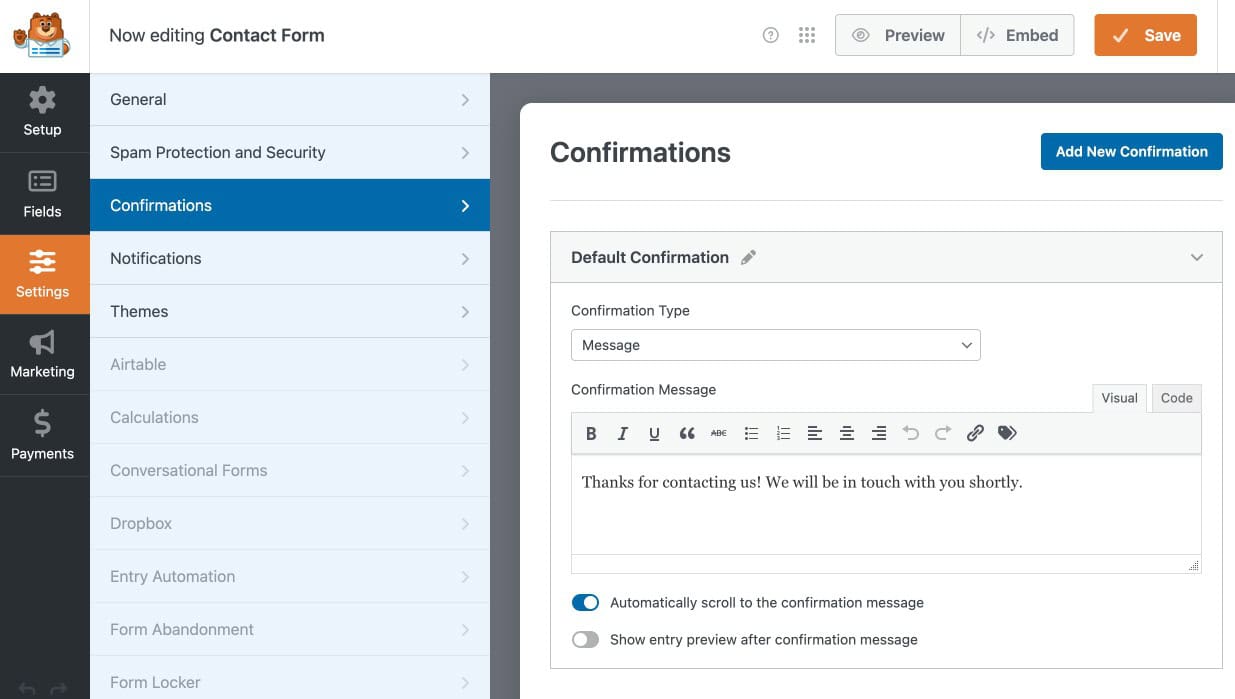
Task: Expand Spam Protection and Security chevron
Action: point(465,153)
